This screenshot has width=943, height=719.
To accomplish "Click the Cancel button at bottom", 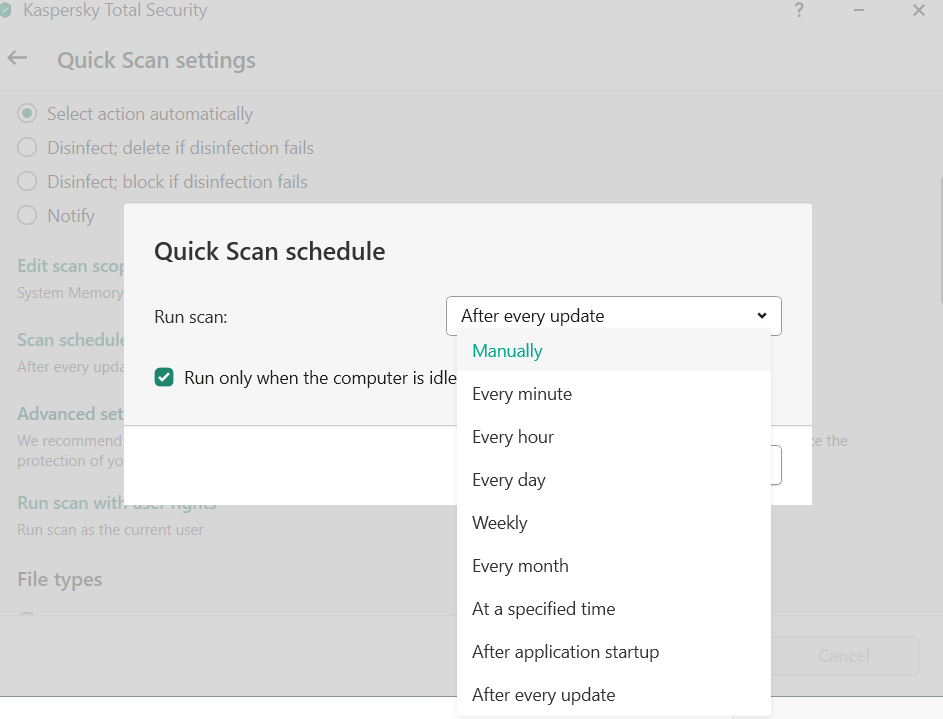I will (x=844, y=655).
